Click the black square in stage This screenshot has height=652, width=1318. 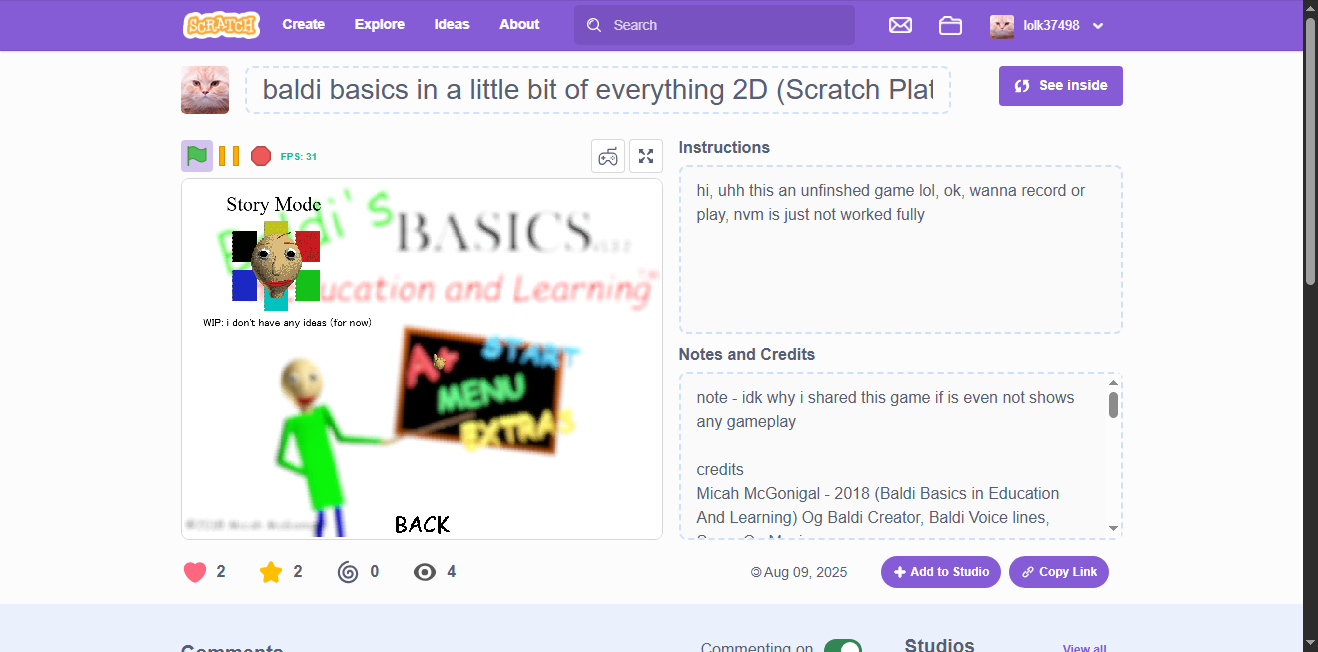pyautogui.click(x=244, y=246)
